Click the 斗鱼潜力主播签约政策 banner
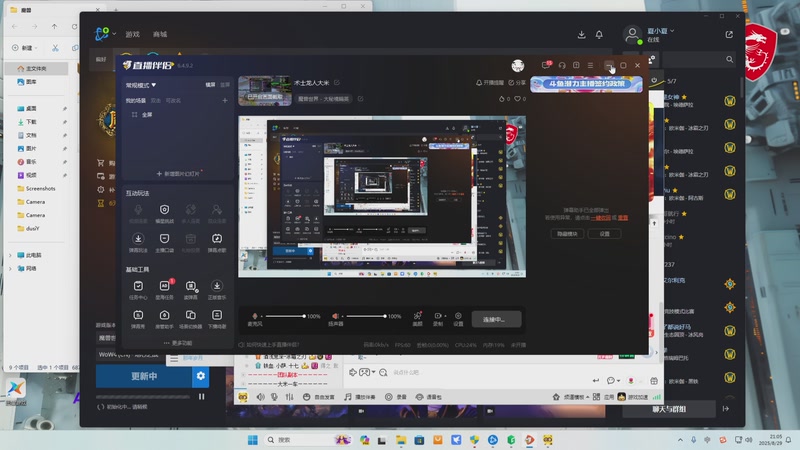 click(x=586, y=84)
